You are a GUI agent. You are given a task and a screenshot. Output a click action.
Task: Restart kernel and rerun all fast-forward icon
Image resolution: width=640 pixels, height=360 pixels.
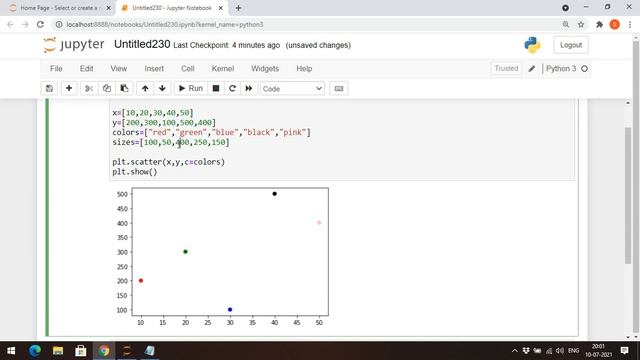249,89
